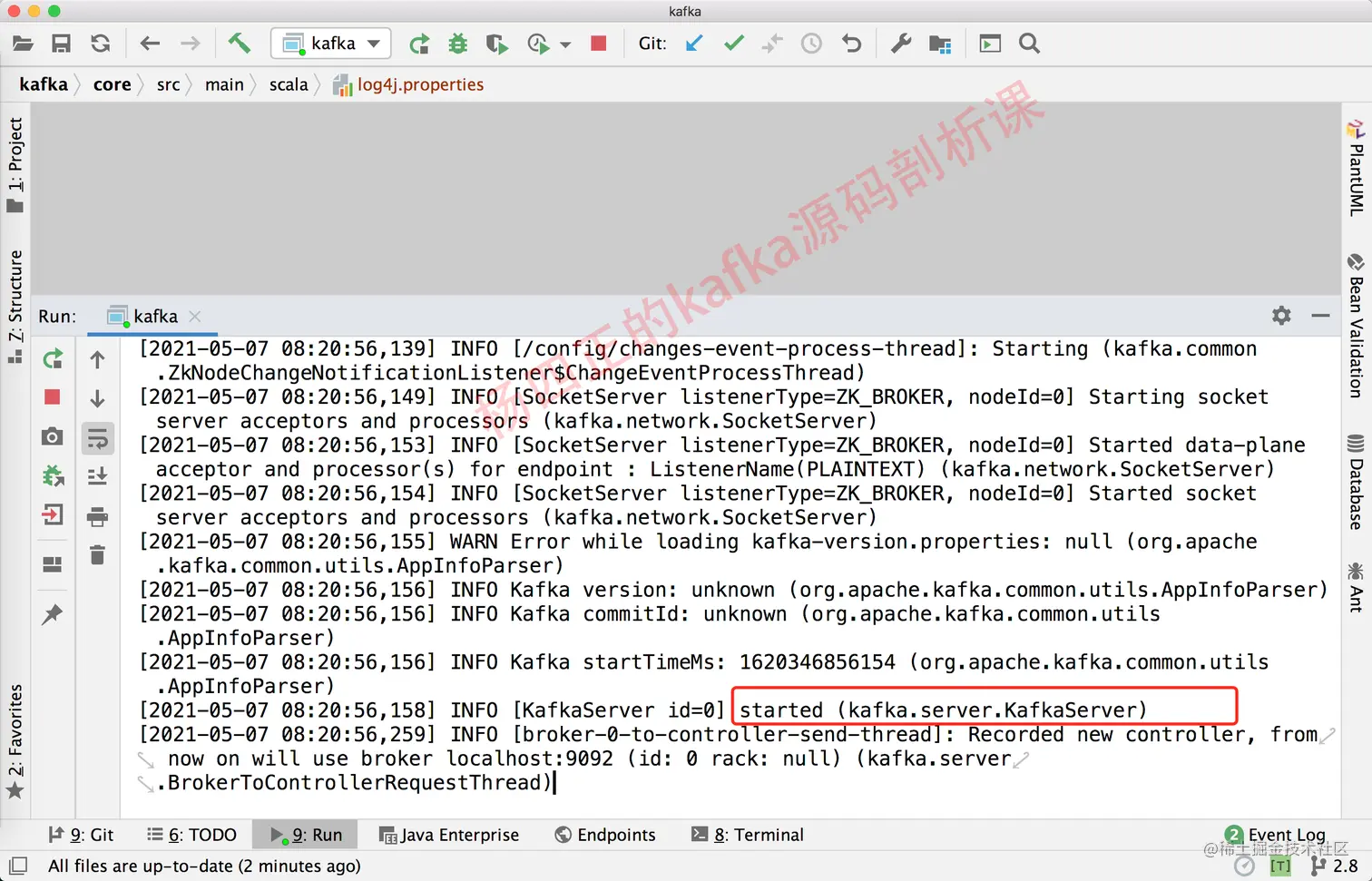This screenshot has height=881, width=1372.
Task: Click the log4j.properties breadcrumb
Action: [409, 85]
